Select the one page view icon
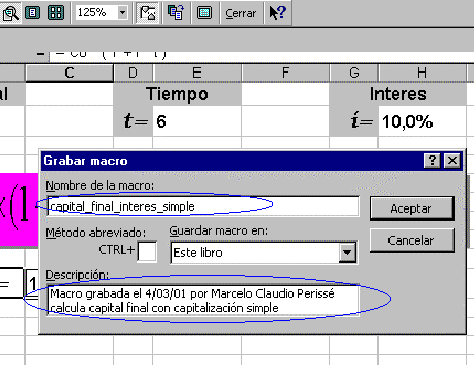Image resolution: width=474 pixels, height=365 pixels. tap(33, 13)
